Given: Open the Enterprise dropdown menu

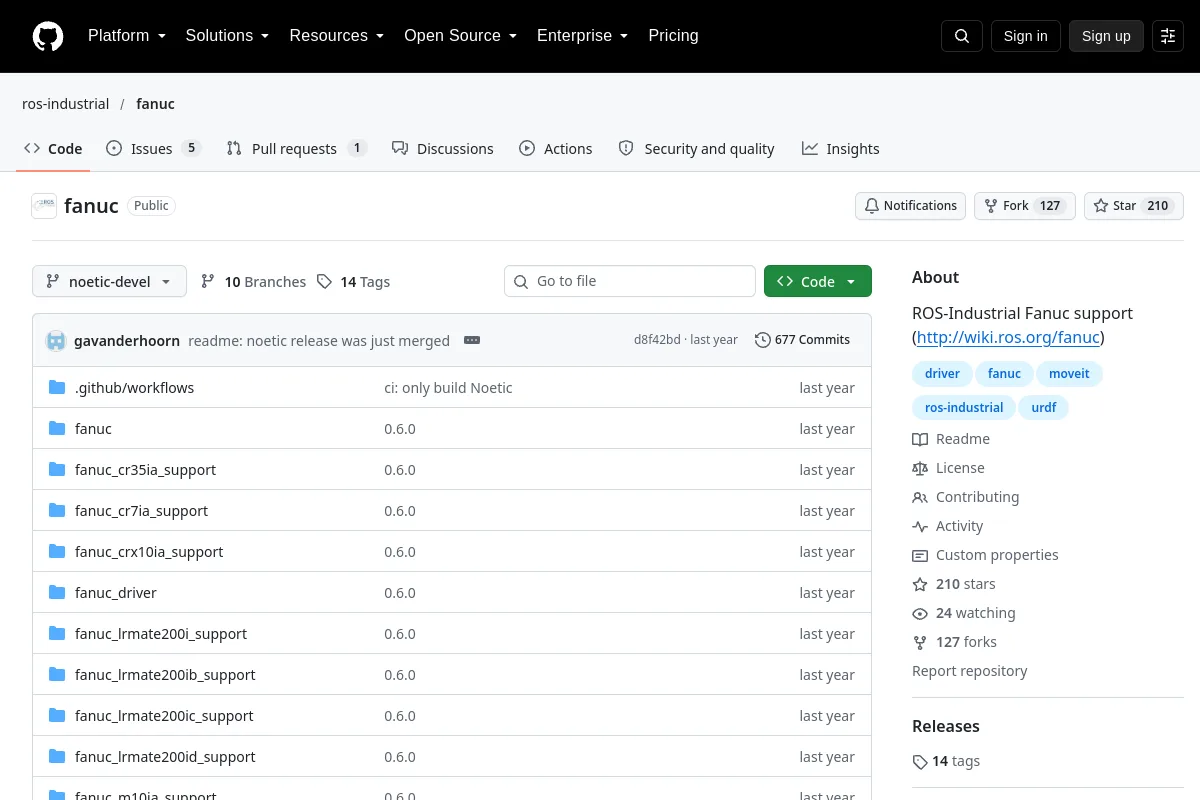Looking at the screenshot, I should click(x=582, y=36).
